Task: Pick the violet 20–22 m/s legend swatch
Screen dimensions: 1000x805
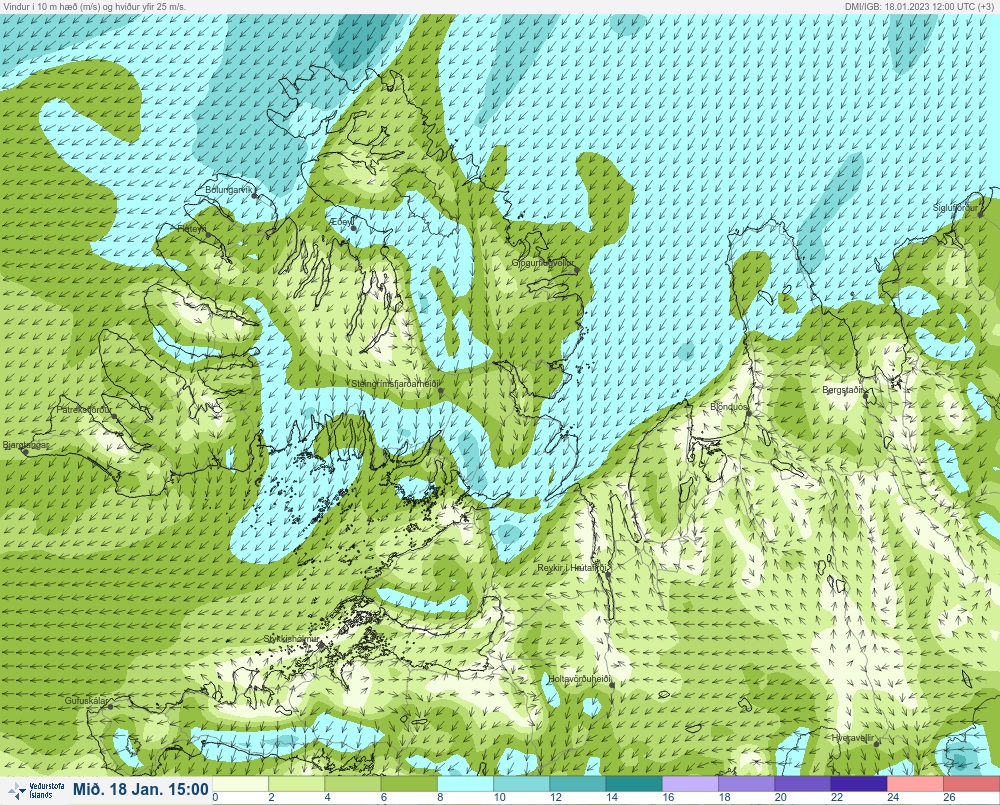Action: 802,783
